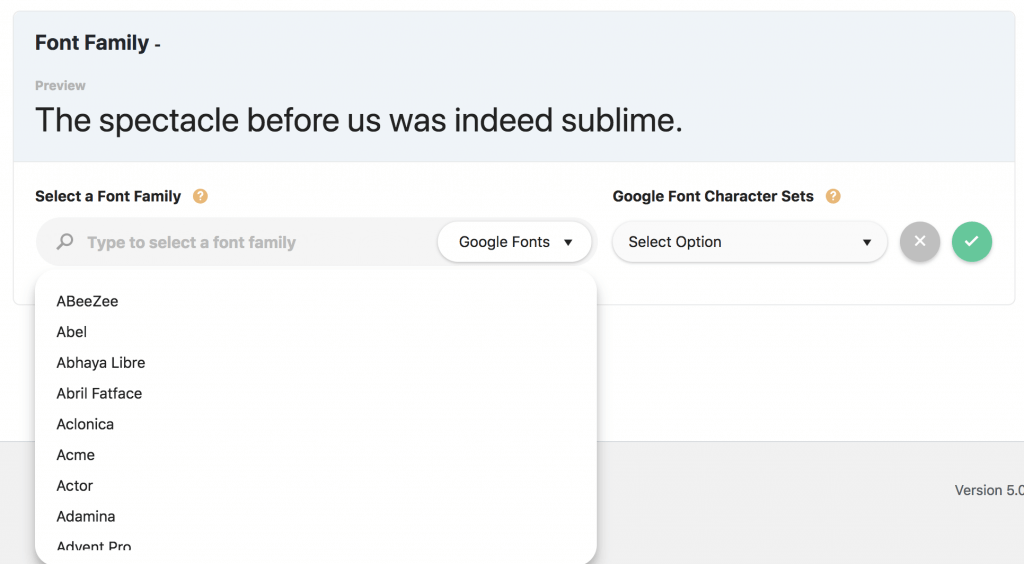1024x564 pixels.
Task: Confirm with the green checkmark button
Action: coord(972,242)
